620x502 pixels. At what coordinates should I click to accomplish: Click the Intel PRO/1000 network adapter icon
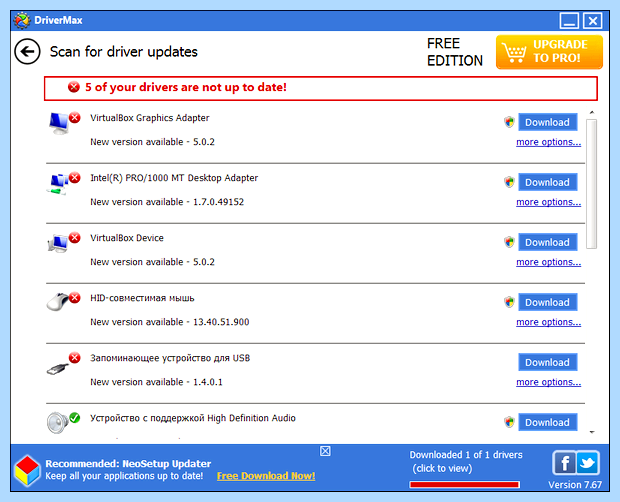[58, 184]
